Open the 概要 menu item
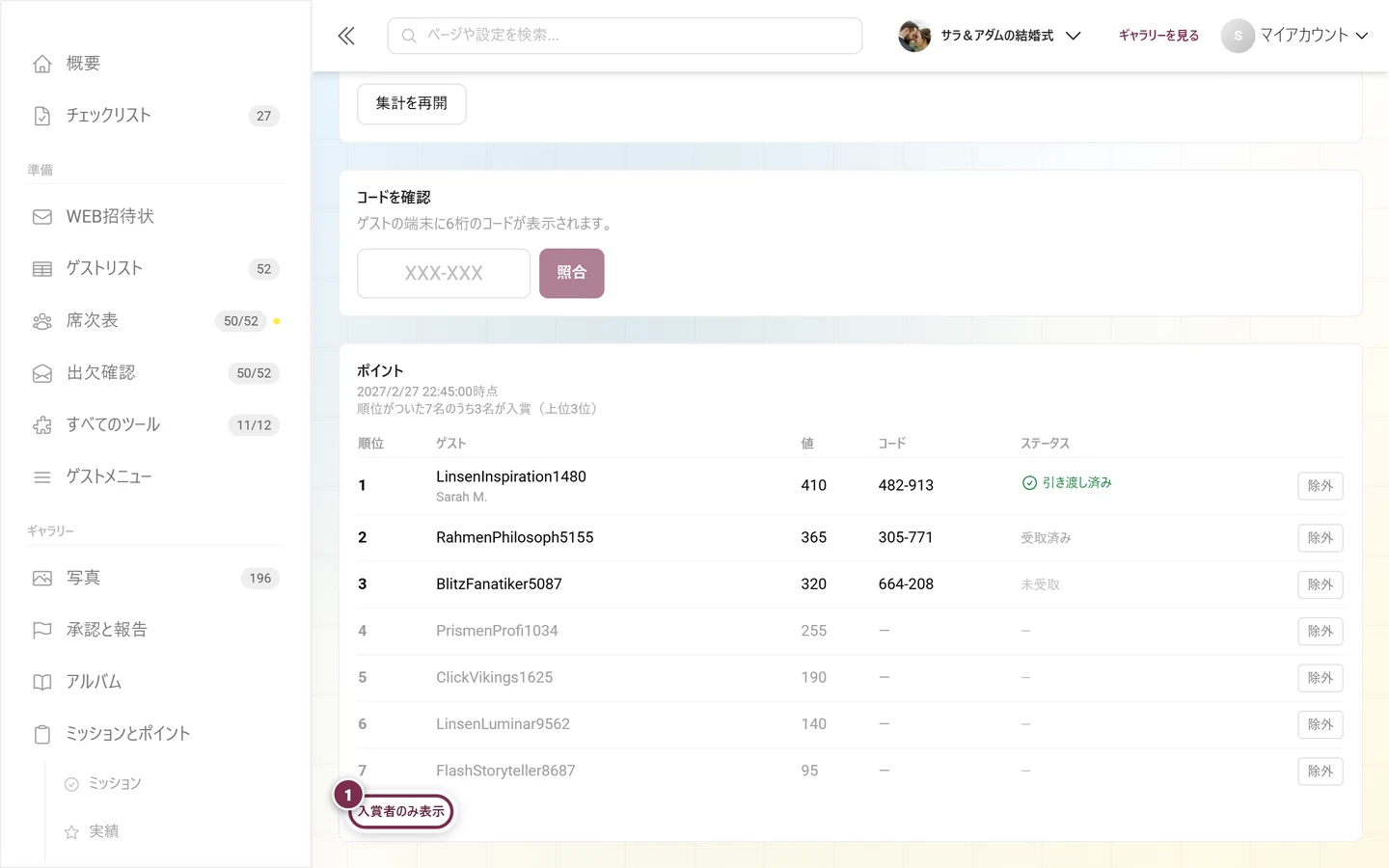Screen dimensions: 1389x868 (155, 64)
